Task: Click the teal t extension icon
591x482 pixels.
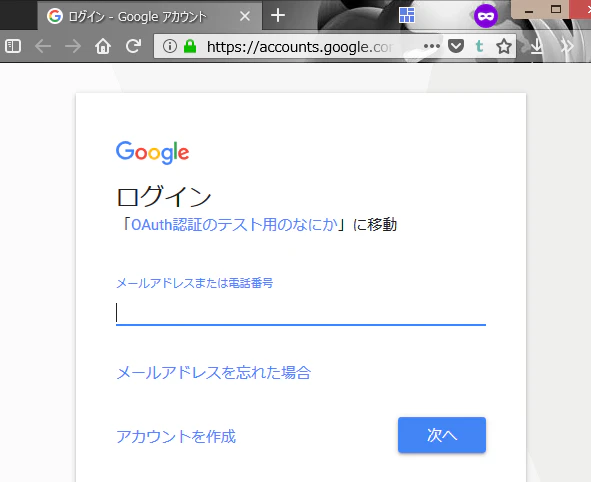Action: pos(479,46)
